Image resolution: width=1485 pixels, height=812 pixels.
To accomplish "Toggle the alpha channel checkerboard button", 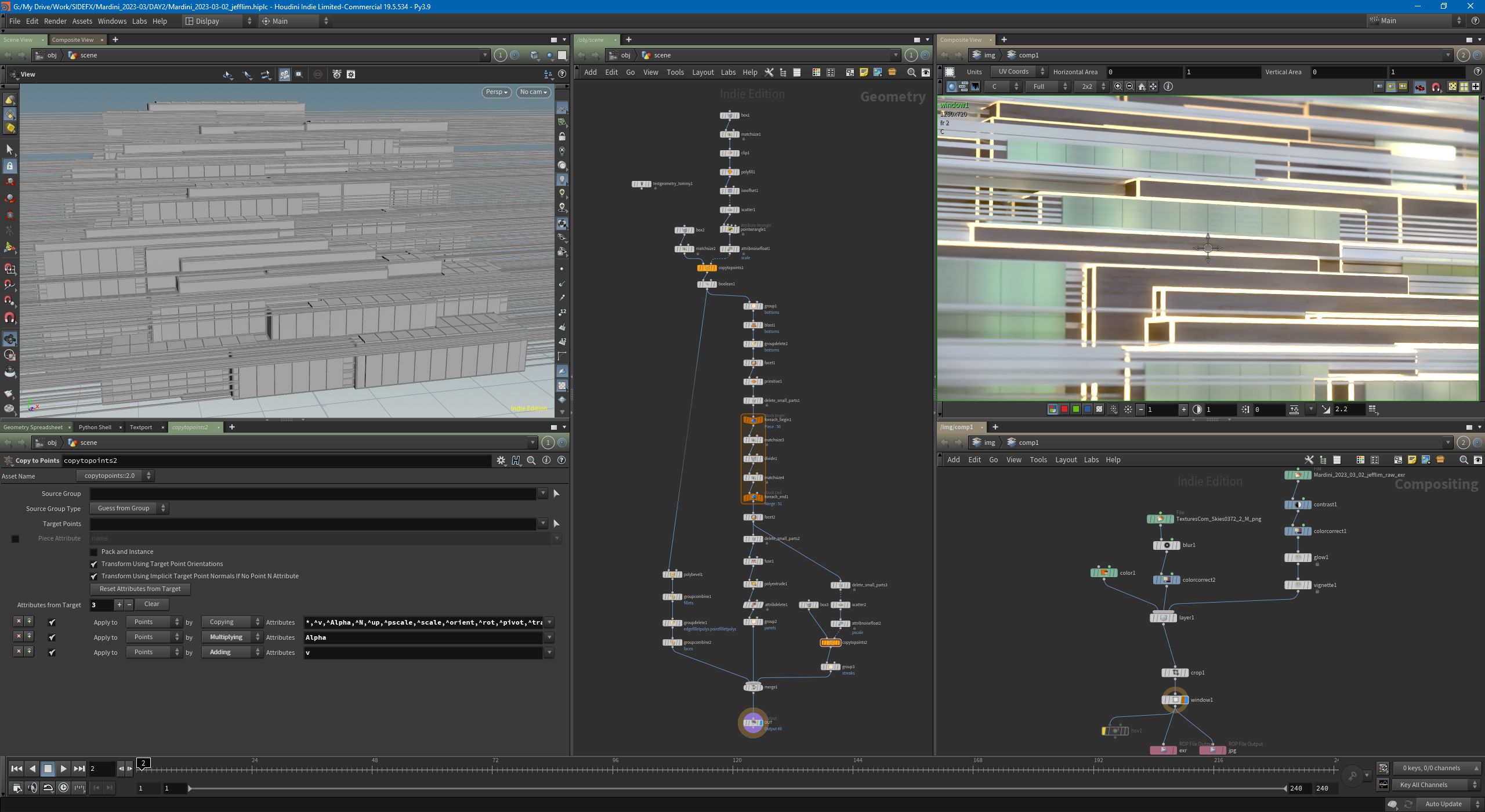I will (x=1099, y=409).
